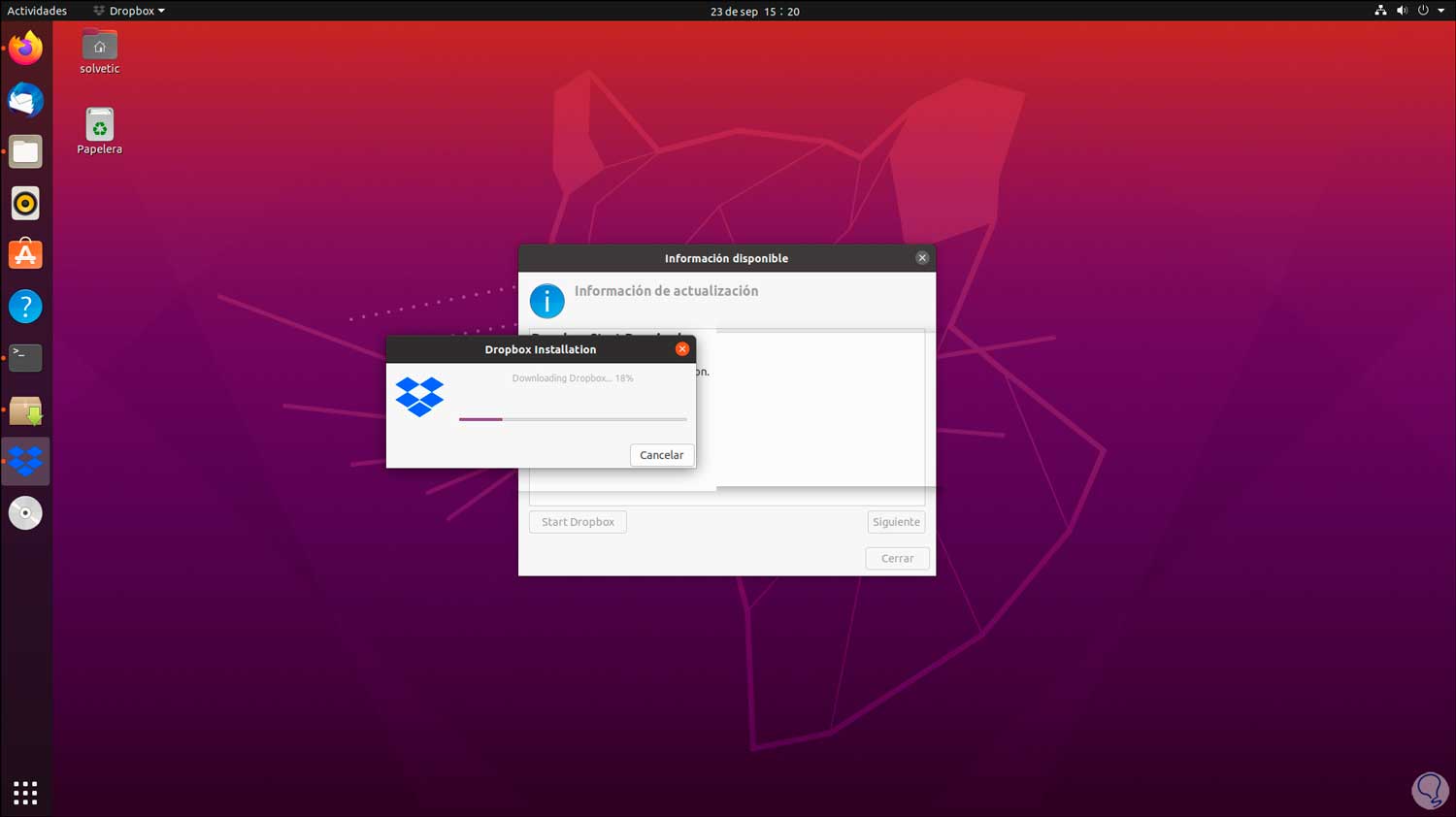Launch Thunderbird mail from the dock
This screenshot has width=1456, height=817.
pyautogui.click(x=26, y=100)
